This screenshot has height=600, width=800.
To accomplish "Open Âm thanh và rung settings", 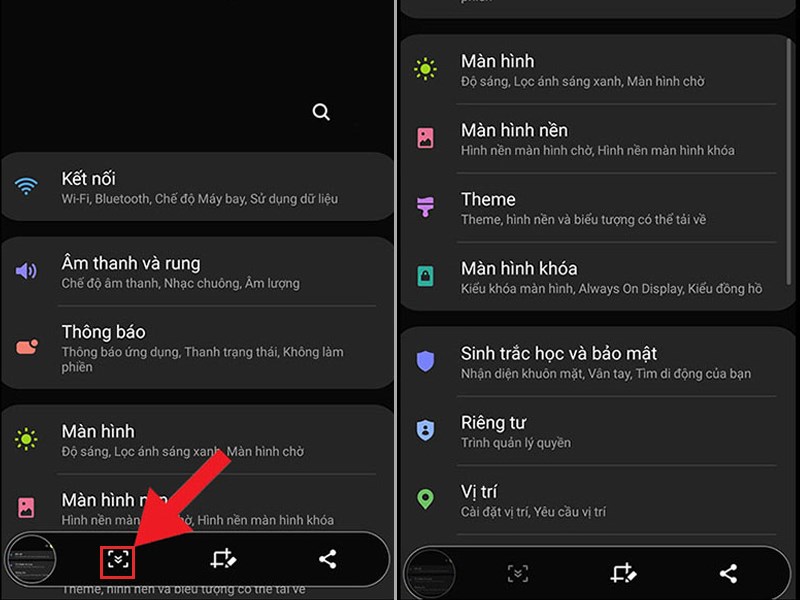I will (197, 271).
